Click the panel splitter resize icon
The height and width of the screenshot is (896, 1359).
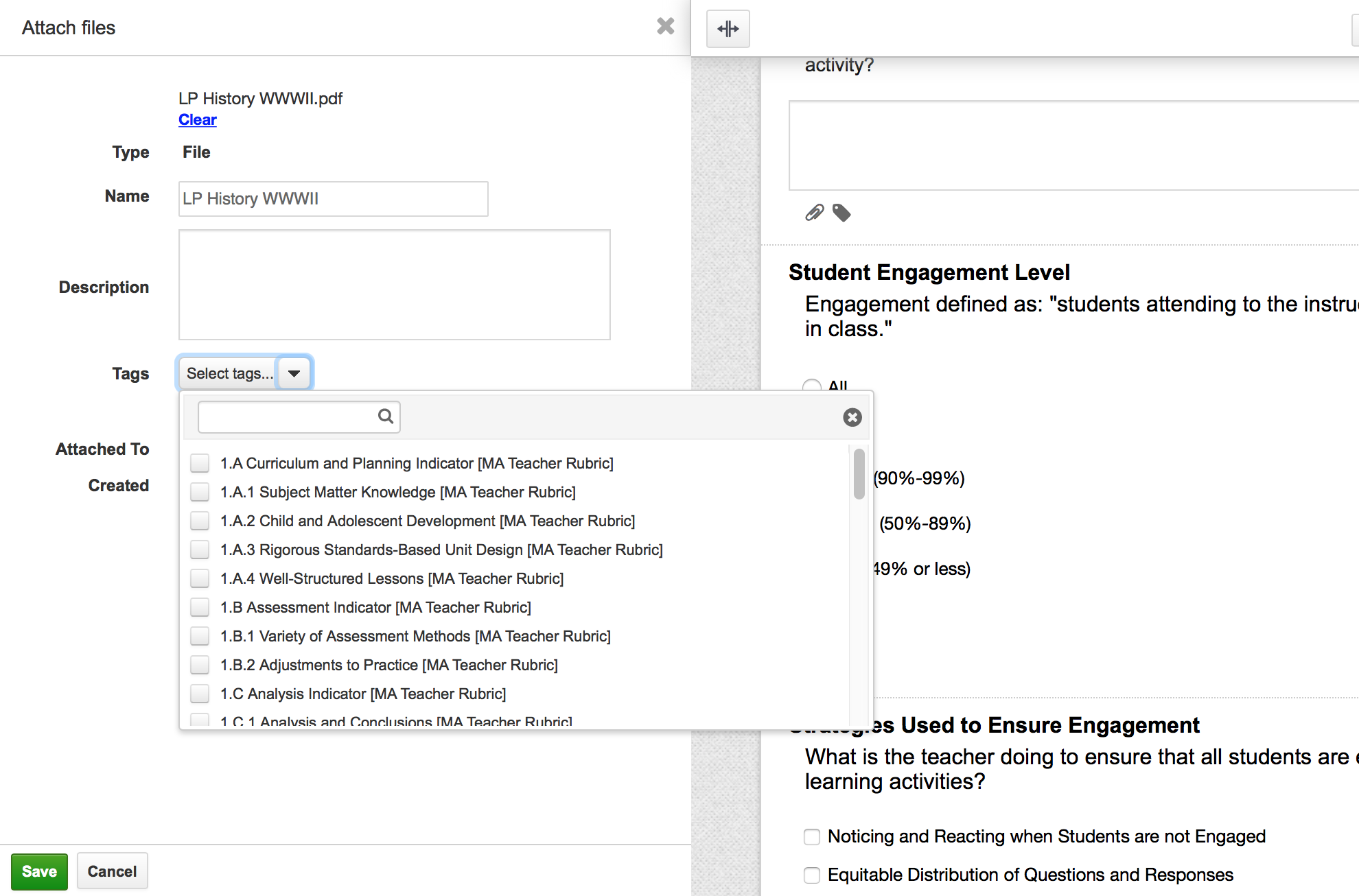click(728, 29)
